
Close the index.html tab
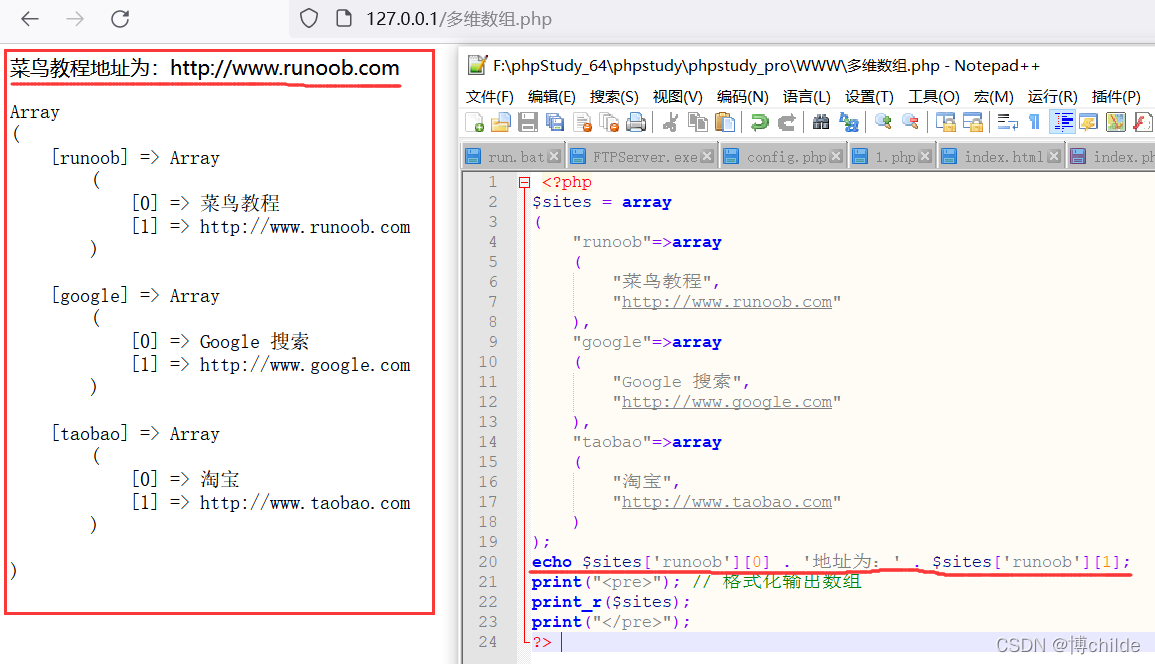pyautogui.click(x=1054, y=156)
